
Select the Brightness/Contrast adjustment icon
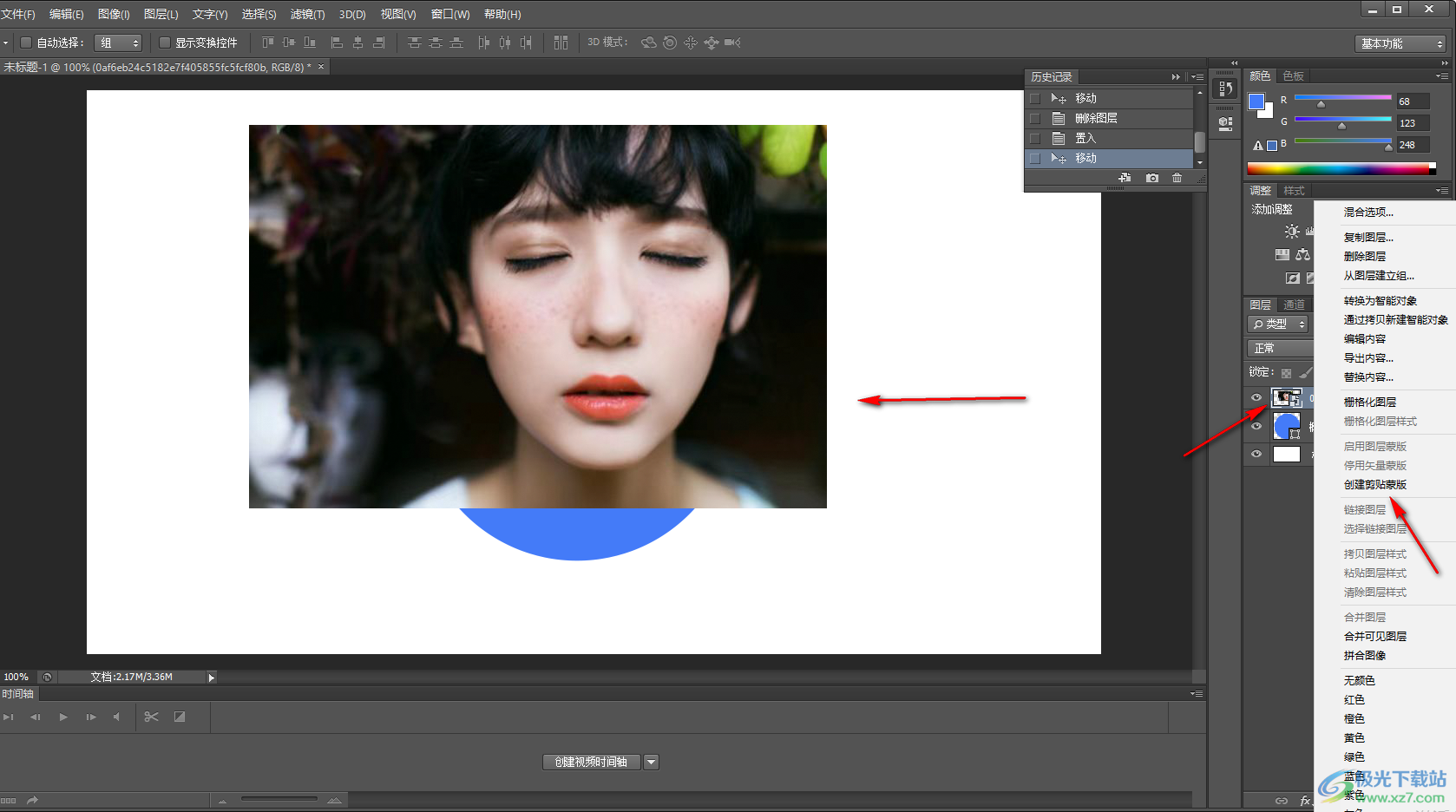(x=1292, y=231)
